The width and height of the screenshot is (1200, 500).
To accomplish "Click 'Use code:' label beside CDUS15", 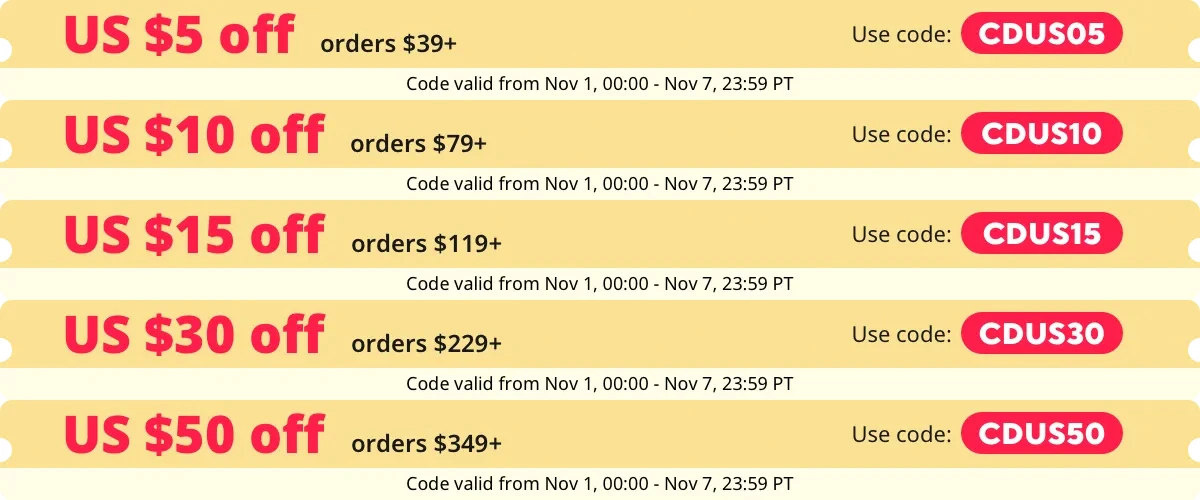I will 901,234.
